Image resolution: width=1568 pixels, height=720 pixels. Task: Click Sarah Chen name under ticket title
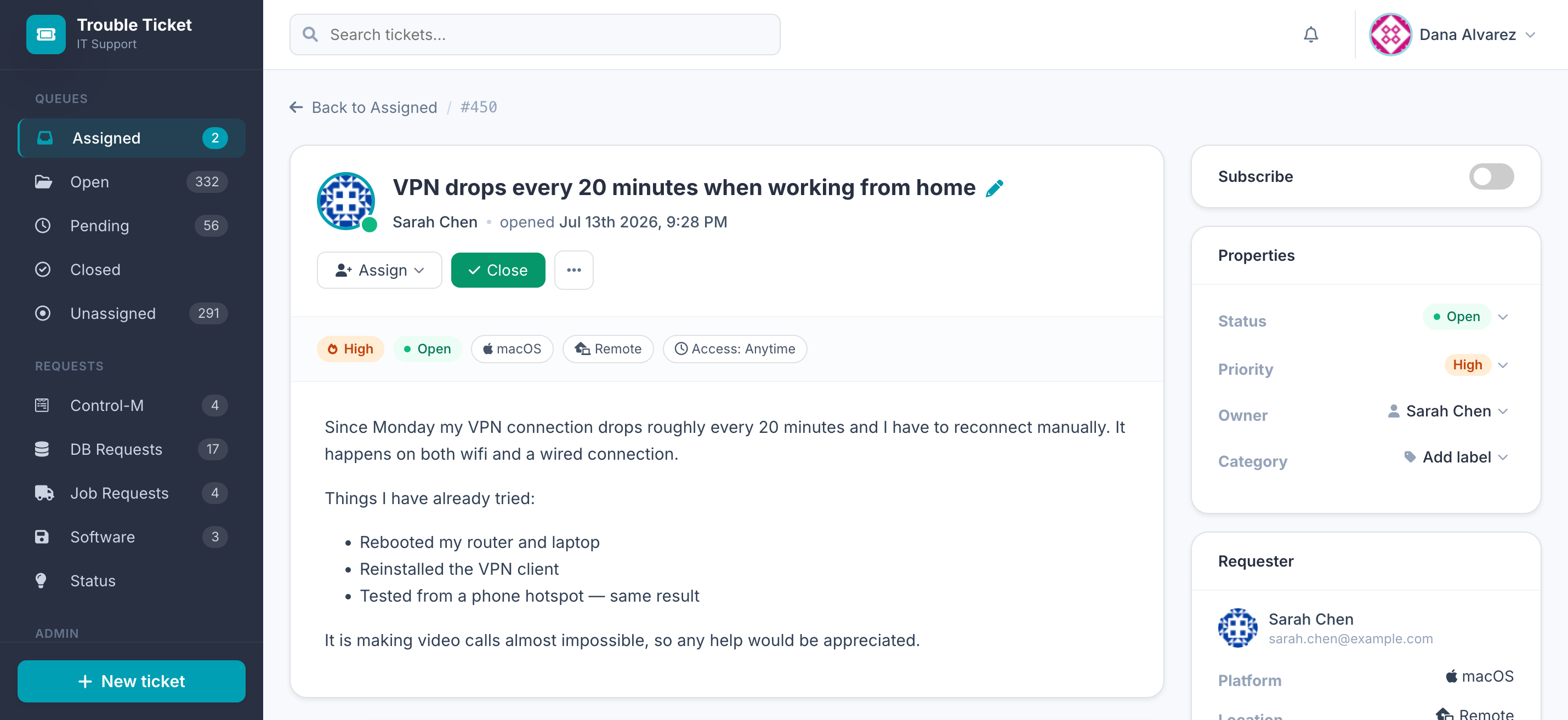(x=435, y=222)
